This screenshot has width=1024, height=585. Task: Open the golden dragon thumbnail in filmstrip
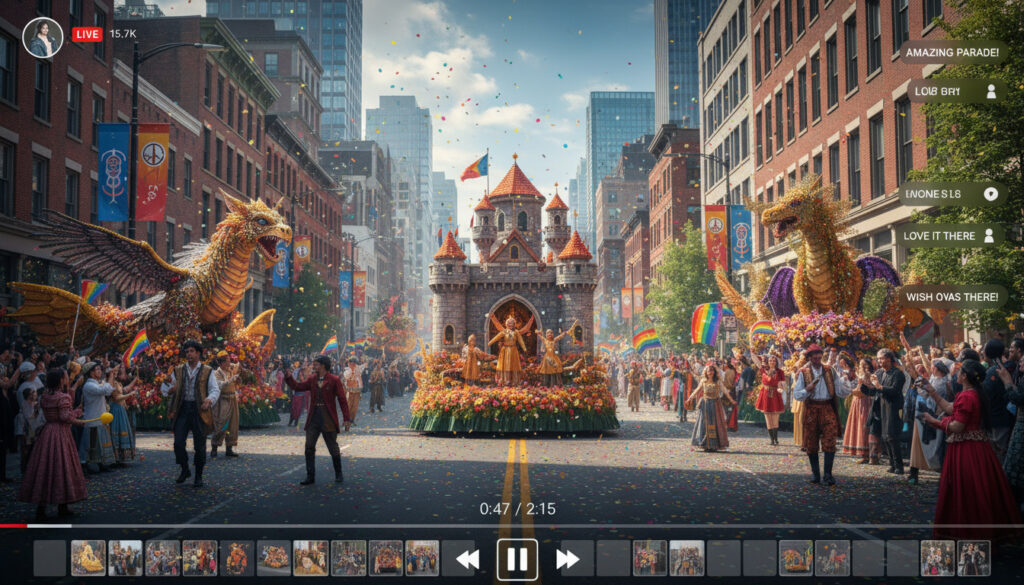click(88, 558)
